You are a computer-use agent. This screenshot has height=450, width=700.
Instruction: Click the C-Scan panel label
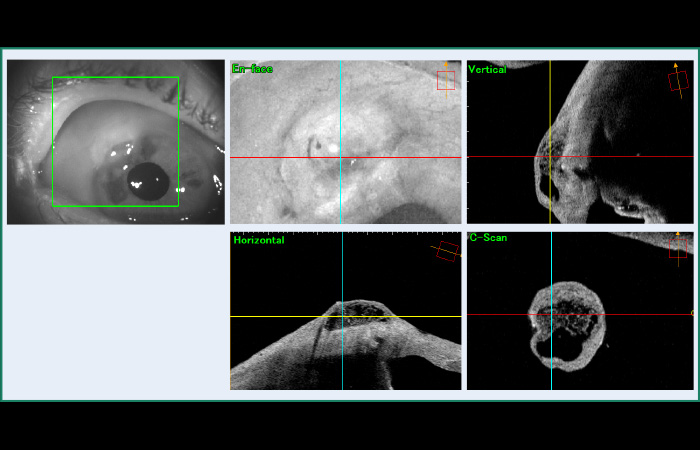(488, 238)
